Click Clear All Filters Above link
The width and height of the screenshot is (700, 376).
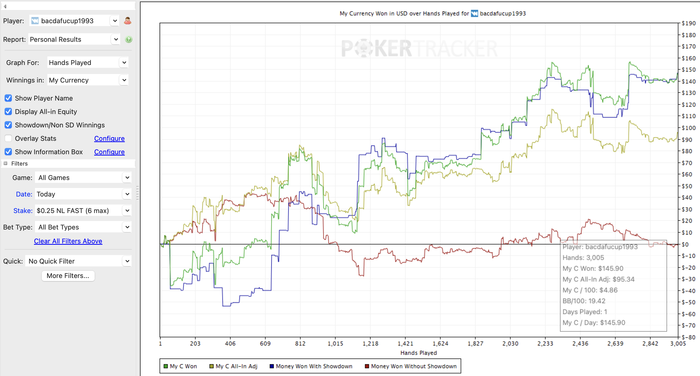(68, 241)
